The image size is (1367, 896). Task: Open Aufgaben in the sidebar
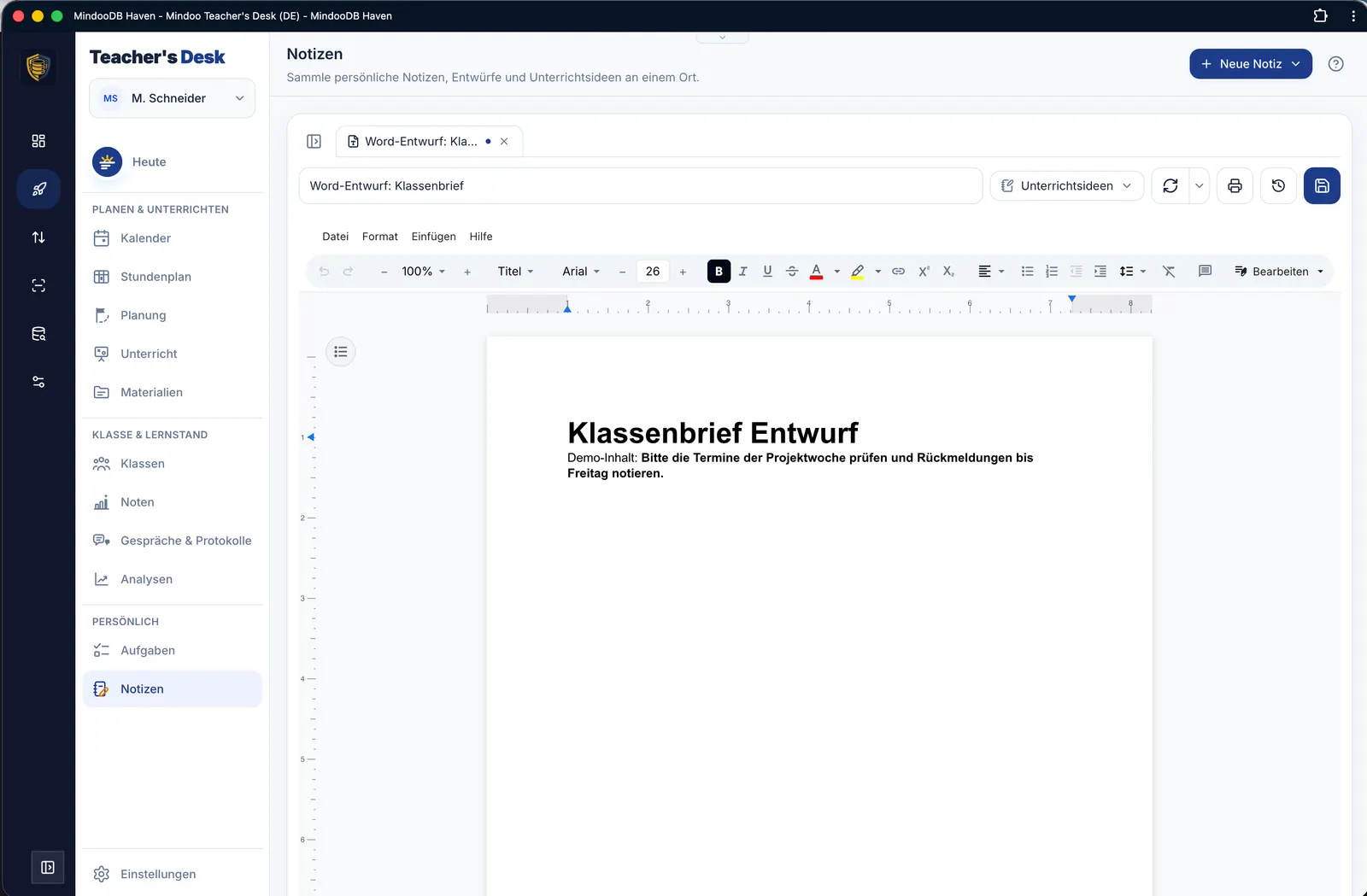tap(172, 651)
